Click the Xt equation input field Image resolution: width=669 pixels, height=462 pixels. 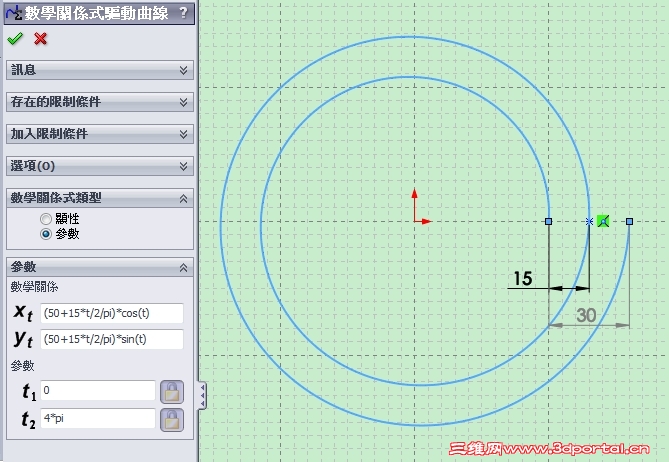112,314
